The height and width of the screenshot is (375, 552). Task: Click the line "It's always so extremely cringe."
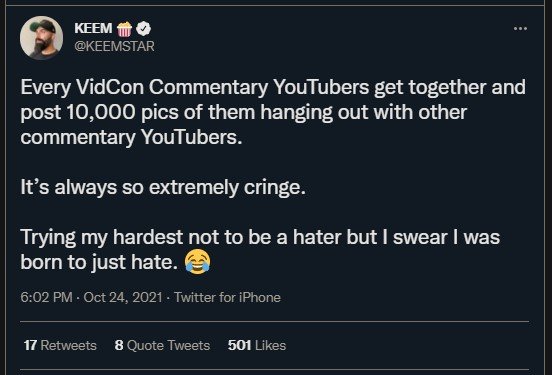(163, 187)
